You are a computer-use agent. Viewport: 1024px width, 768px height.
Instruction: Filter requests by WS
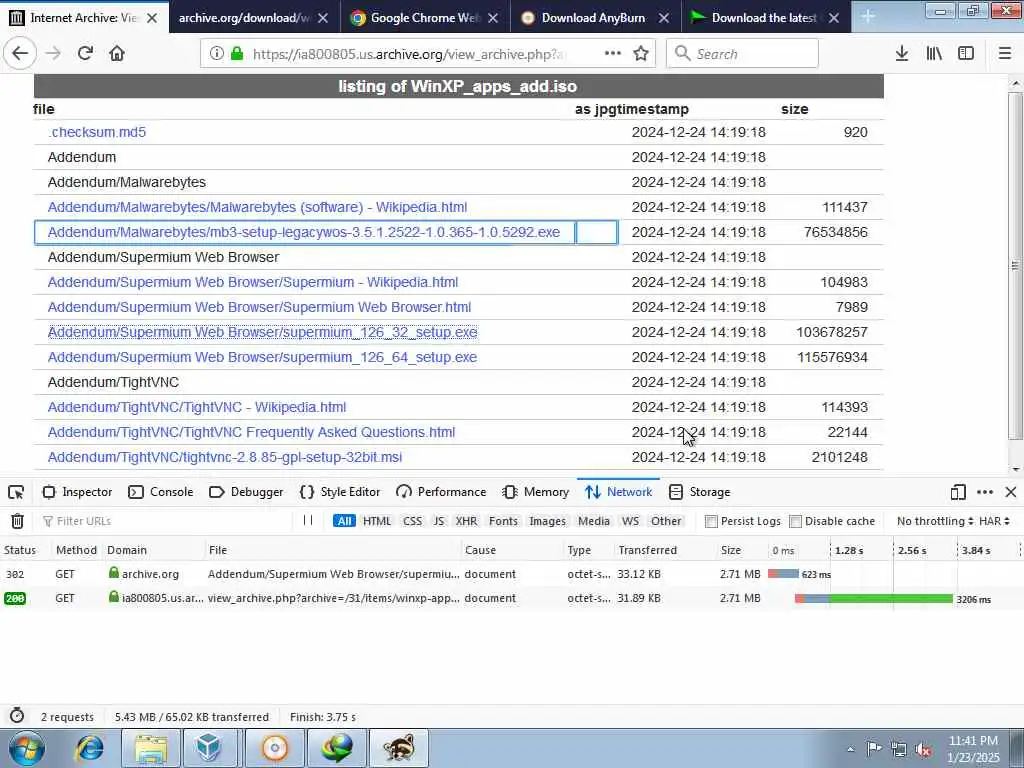coord(630,521)
